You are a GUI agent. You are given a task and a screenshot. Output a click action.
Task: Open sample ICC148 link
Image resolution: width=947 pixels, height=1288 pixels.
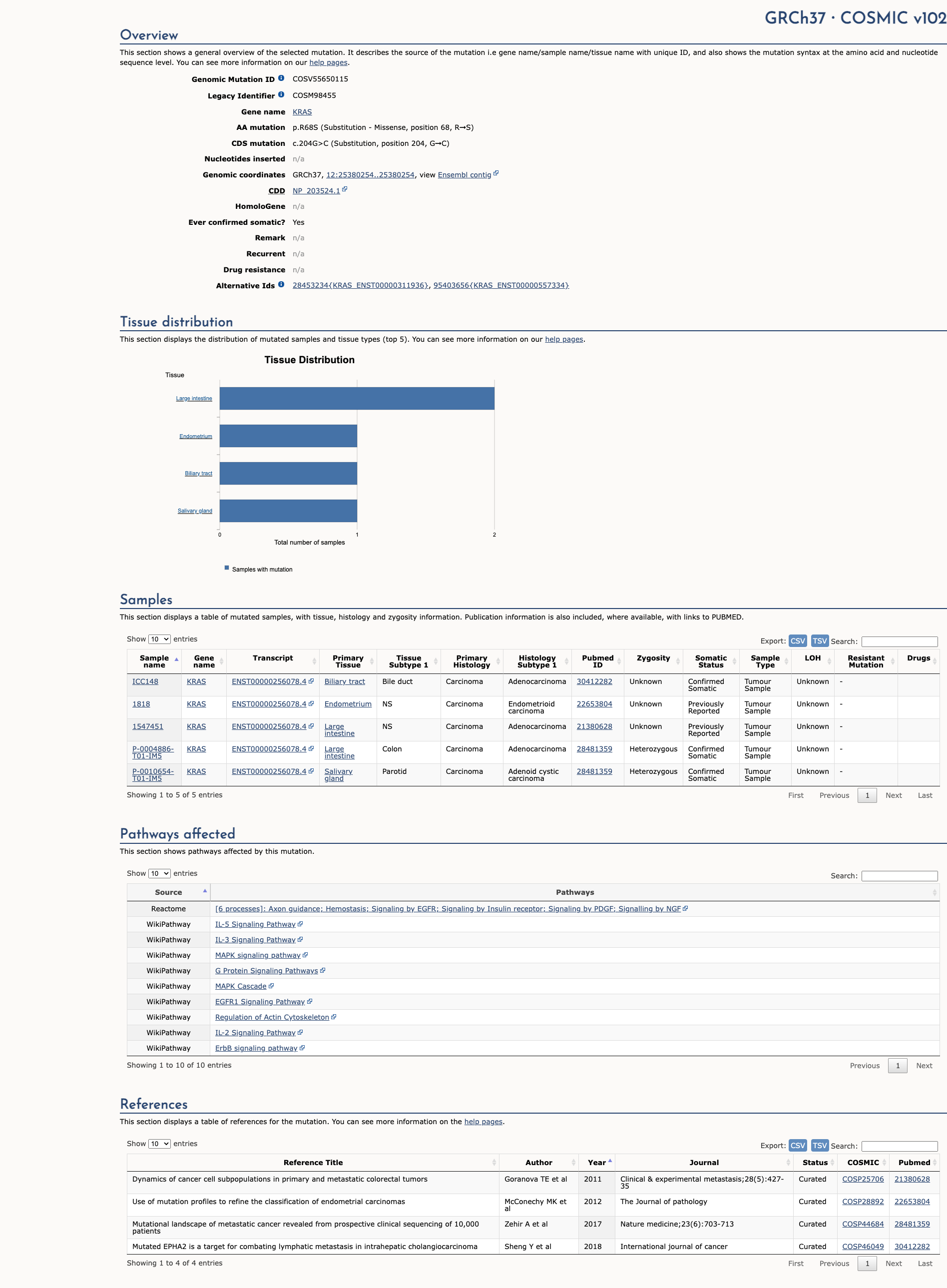tap(145, 681)
